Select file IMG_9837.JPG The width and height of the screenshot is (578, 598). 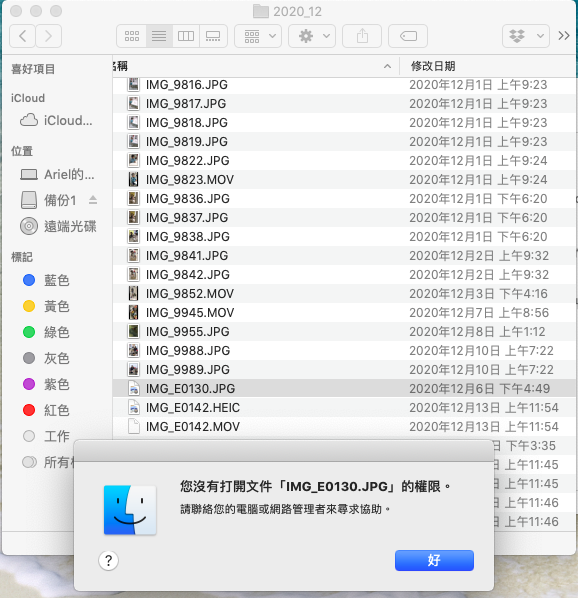coord(344,218)
